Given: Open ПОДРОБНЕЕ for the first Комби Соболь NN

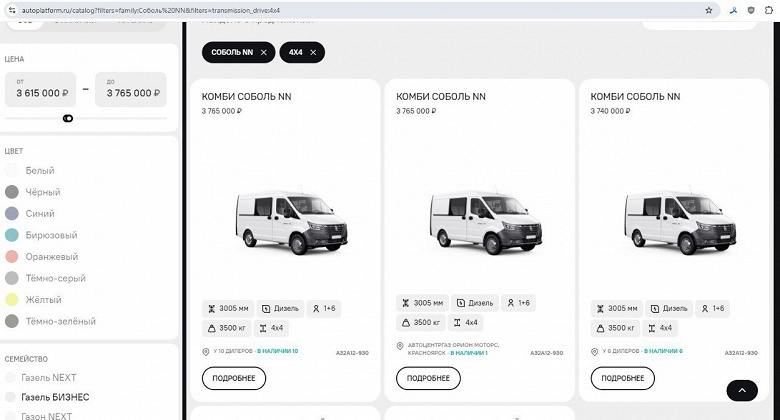Looking at the screenshot, I should point(234,378).
